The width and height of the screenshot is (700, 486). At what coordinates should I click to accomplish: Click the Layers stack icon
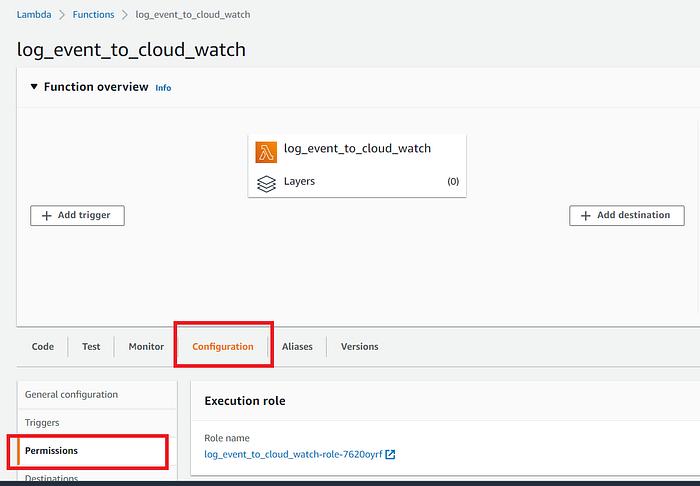[x=267, y=183]
